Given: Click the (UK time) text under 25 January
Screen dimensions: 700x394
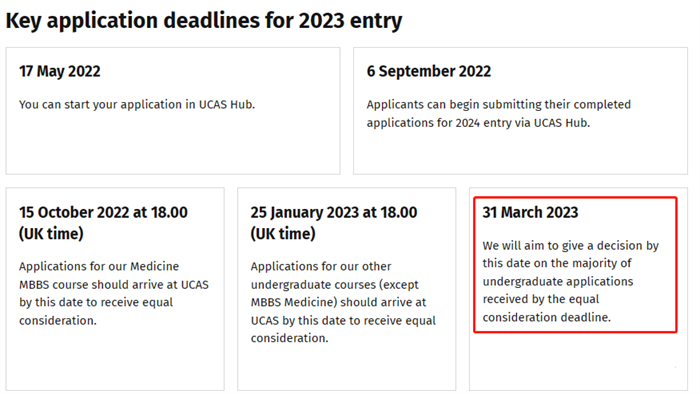Looking at the screenshot, I should click(283, 233).
